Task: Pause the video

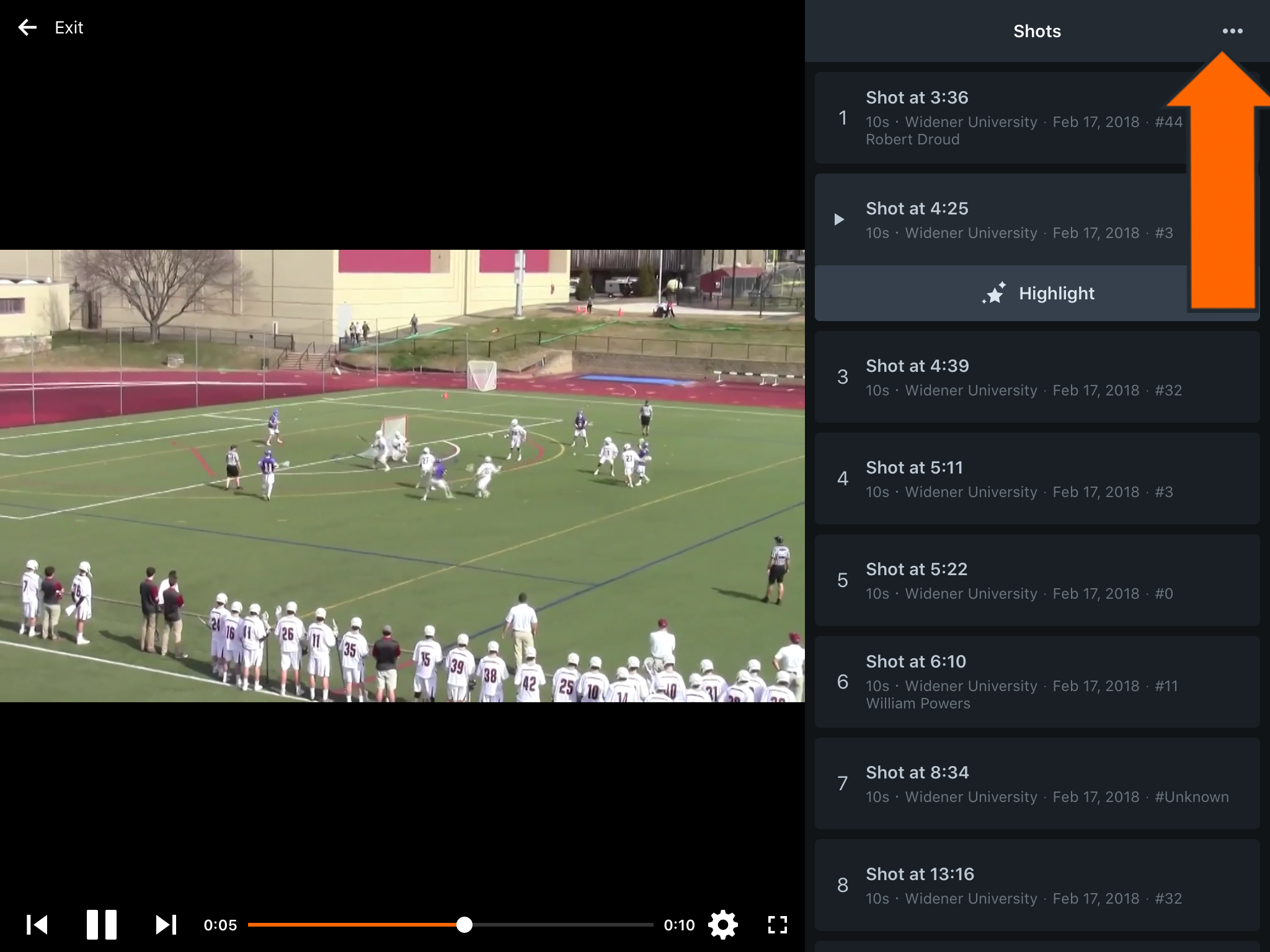Action: (101, 925)
